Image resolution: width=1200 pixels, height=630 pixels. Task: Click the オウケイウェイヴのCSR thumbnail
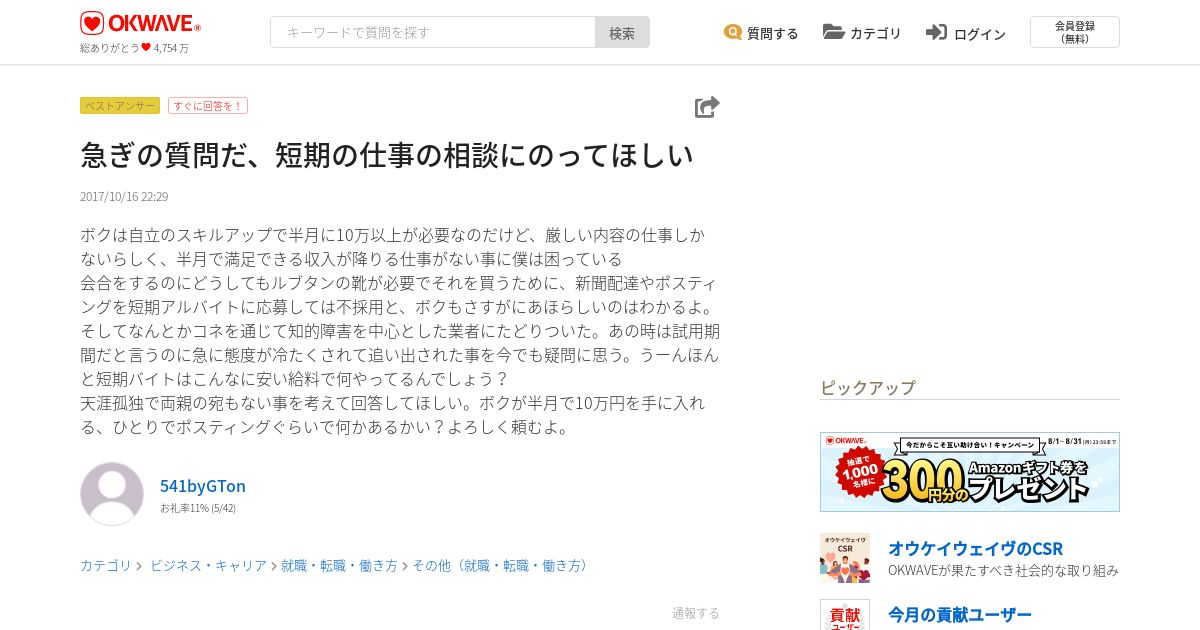[845, 558]
